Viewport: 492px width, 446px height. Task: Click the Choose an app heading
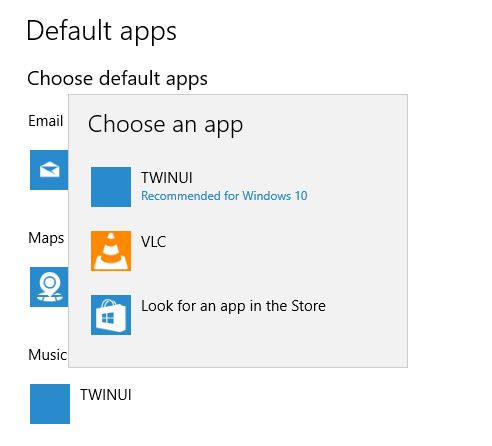(165, 125)
